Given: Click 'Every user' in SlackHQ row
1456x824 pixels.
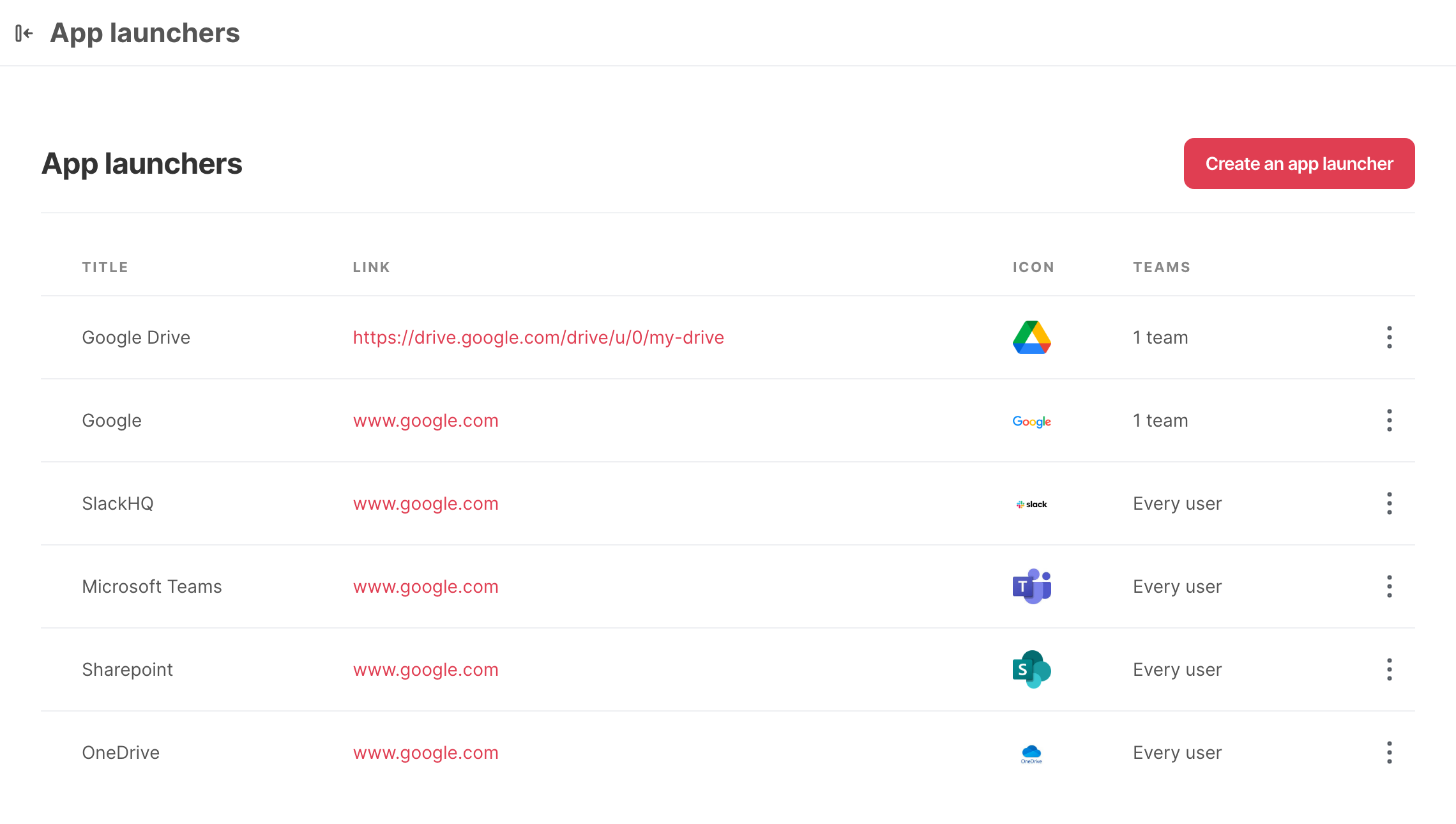Looking at the screenshot, I should (x=1177, y=503).
